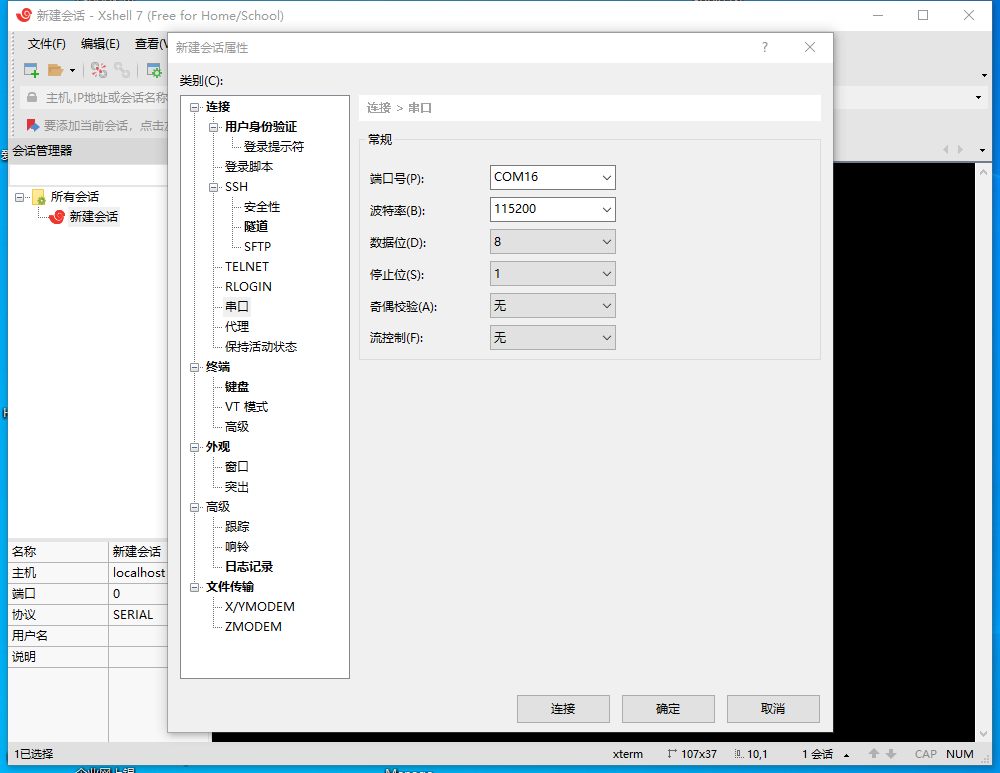Collapse the SSH tree node
The width and height of the screenshot is (1000, 773).
click(x=213, y=187)
